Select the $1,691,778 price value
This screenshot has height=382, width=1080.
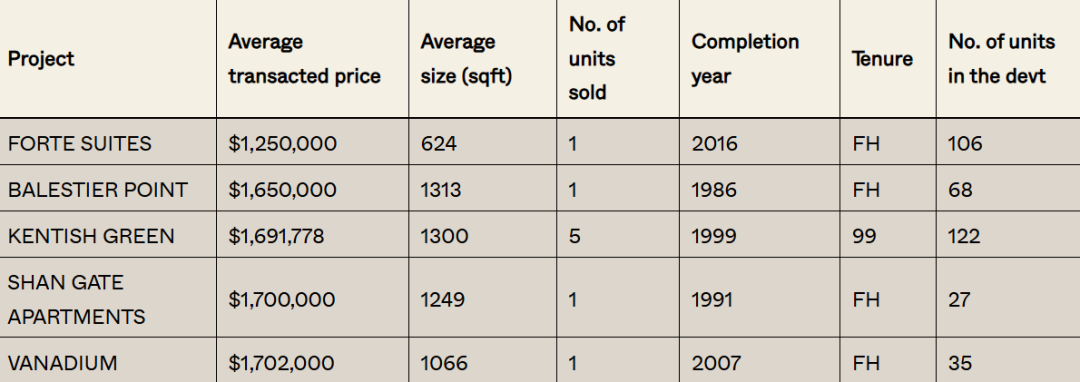tap(276, 236)
